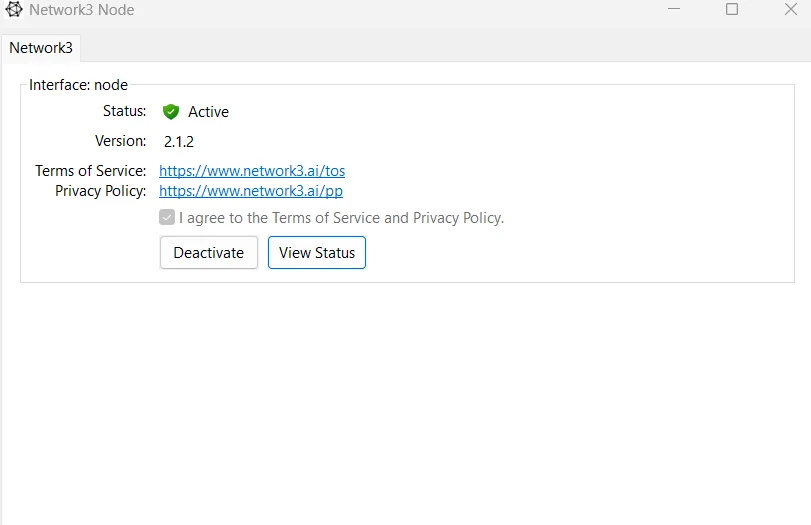Open the Privacy Policy link

pos(251,191)
